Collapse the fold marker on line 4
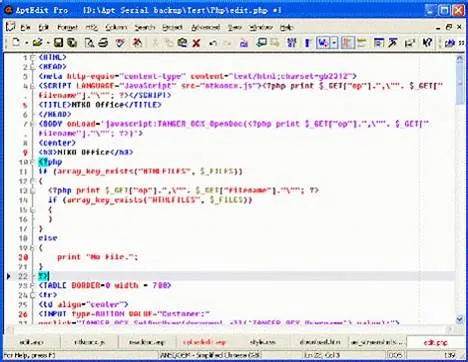This screenshot has width=468, height=362. point(32,86)
